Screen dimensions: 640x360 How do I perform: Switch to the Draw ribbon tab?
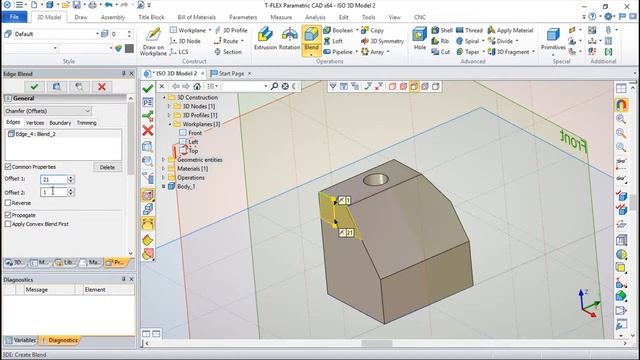(x=81, y=17)
